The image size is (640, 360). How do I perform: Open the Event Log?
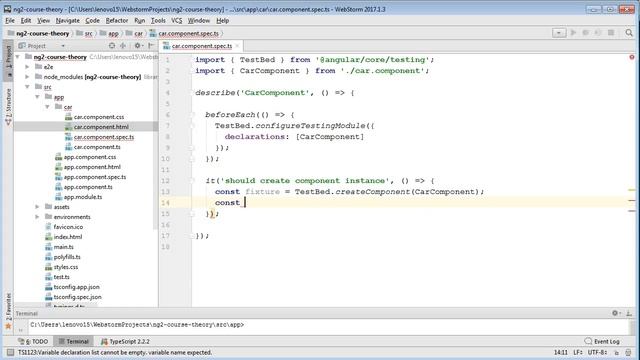click(x=602, y=341)
